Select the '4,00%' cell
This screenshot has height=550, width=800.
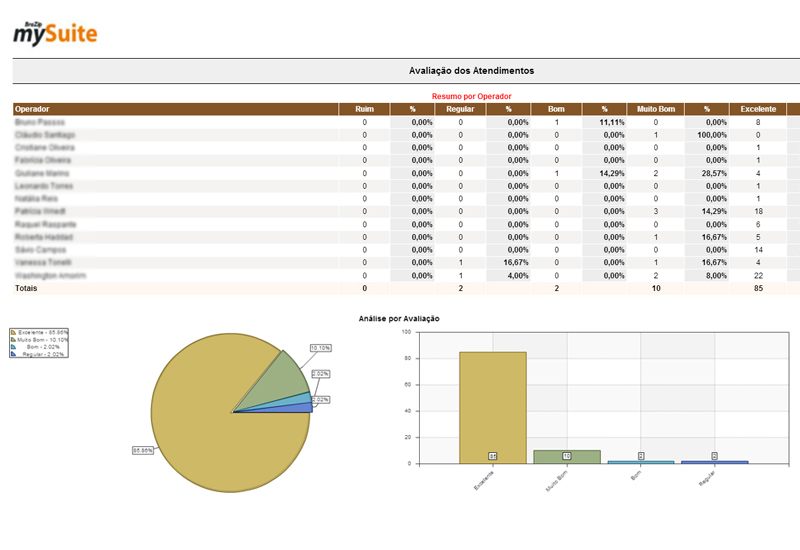(x=508, y=276)
